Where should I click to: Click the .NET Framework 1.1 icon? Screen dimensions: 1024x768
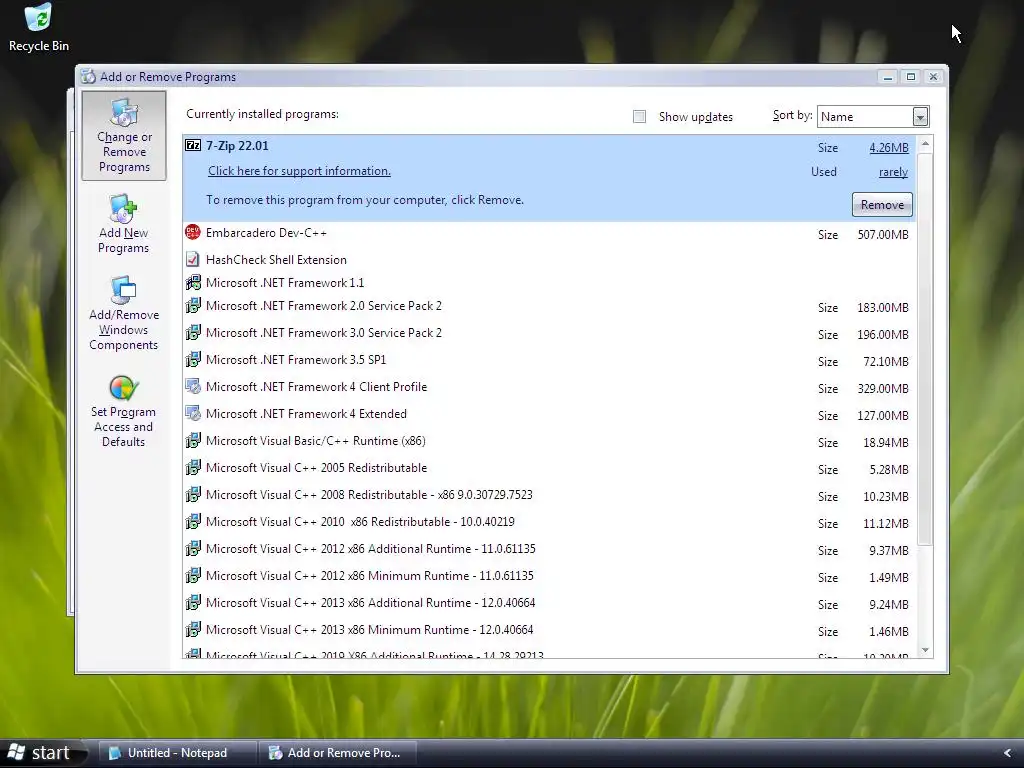pyautogui.click(x=193, y=282)
